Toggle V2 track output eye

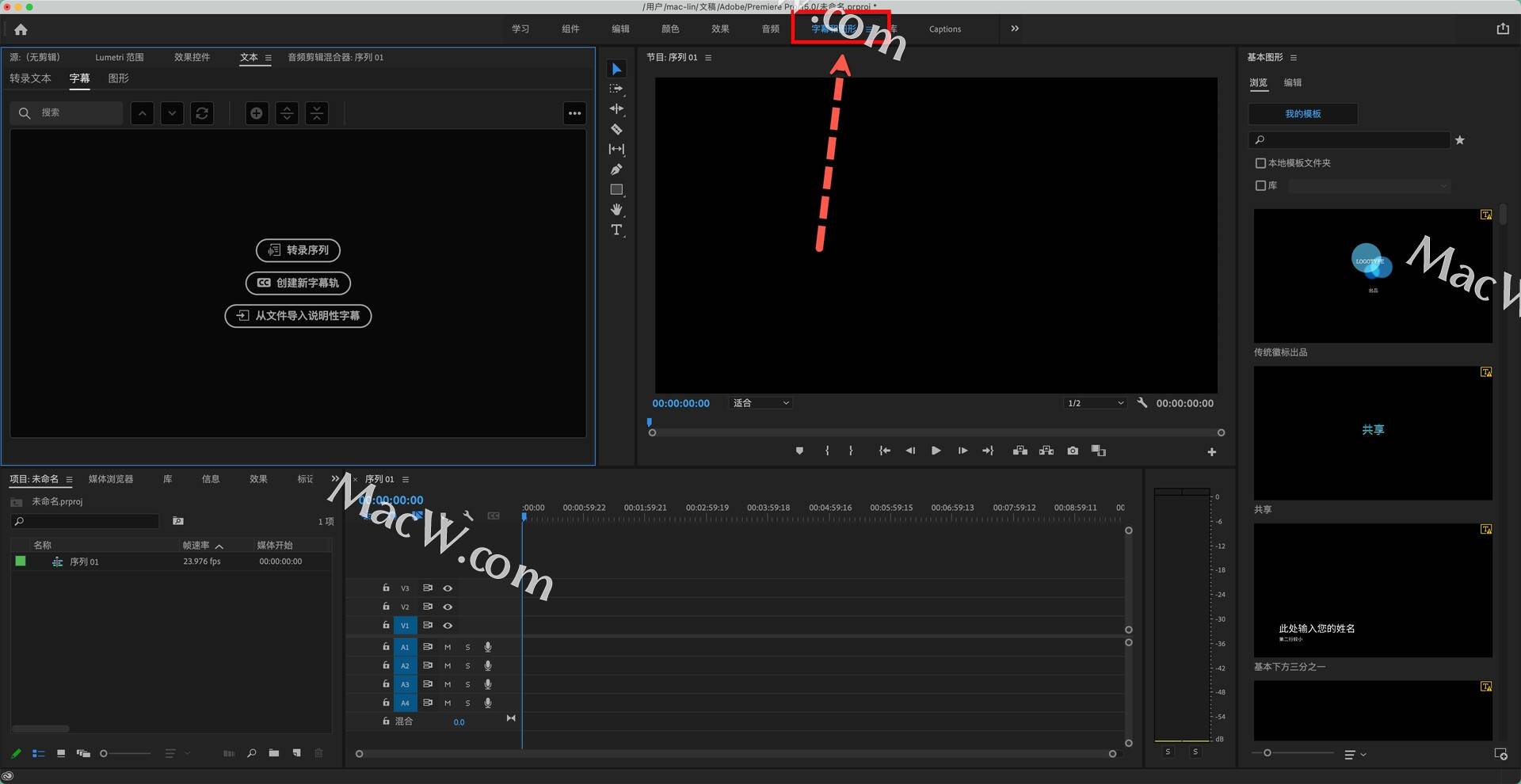pos(448,607)
